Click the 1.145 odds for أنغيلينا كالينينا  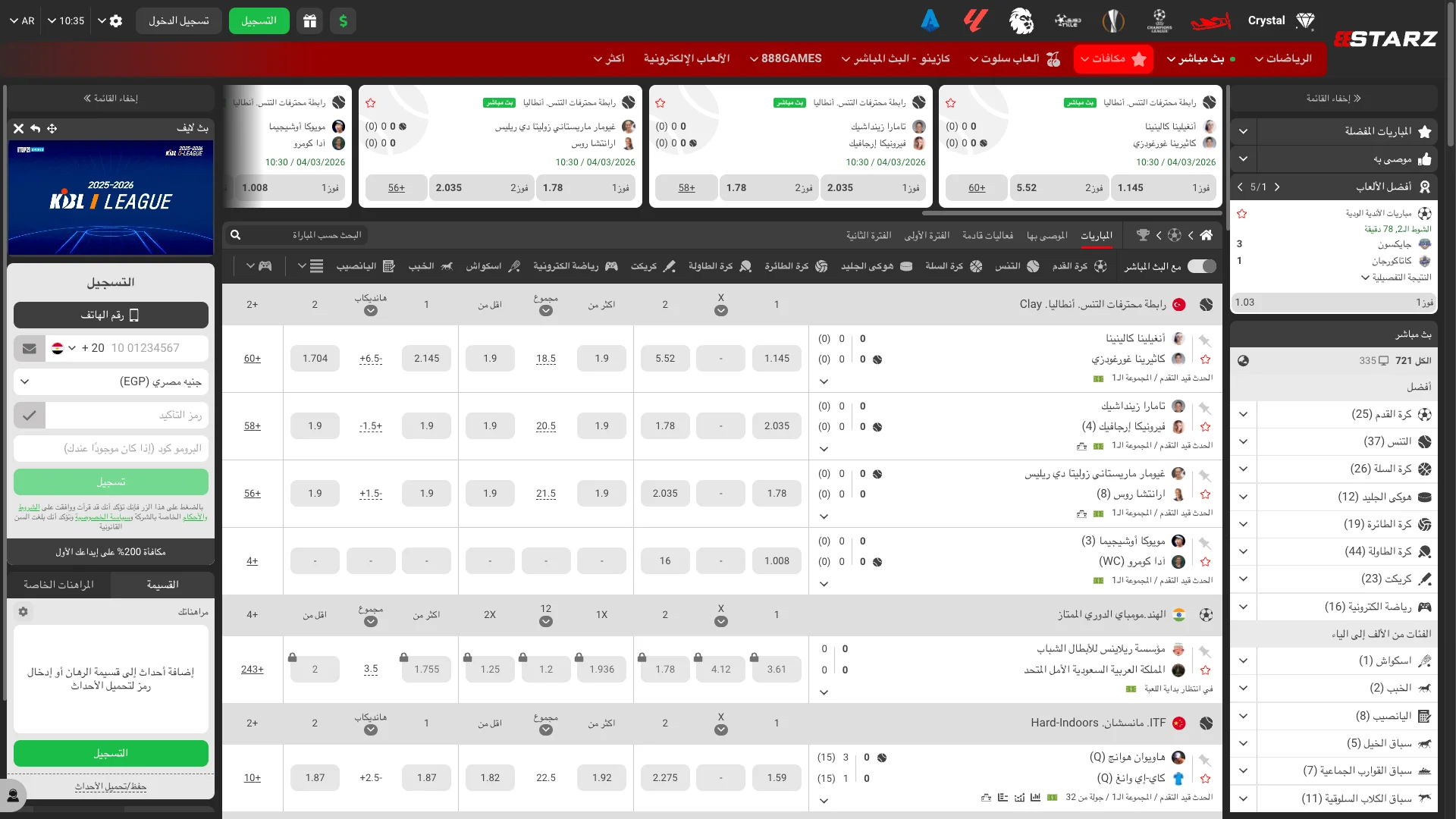tap(777, 359)
